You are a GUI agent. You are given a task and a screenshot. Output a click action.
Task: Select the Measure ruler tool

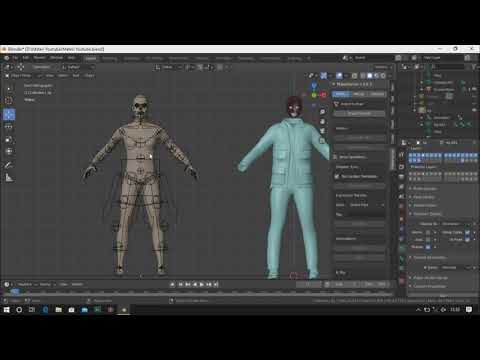9,177
